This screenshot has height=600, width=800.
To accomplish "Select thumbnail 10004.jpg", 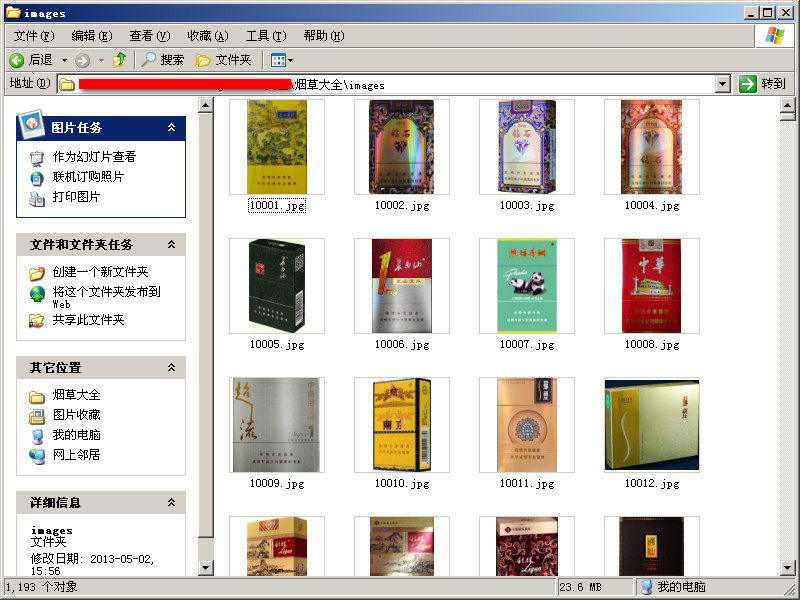I will 652,147.
